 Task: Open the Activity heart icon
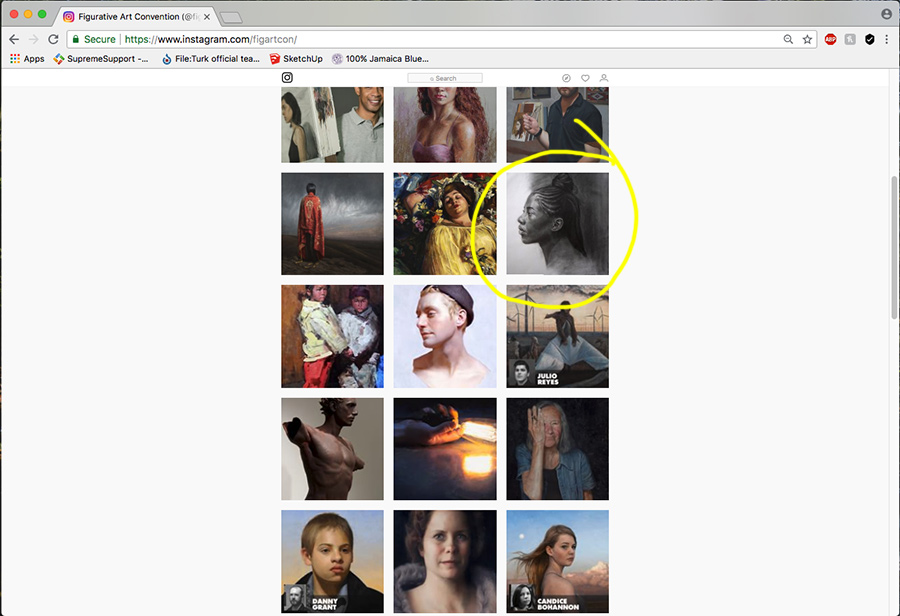[585, 78]
